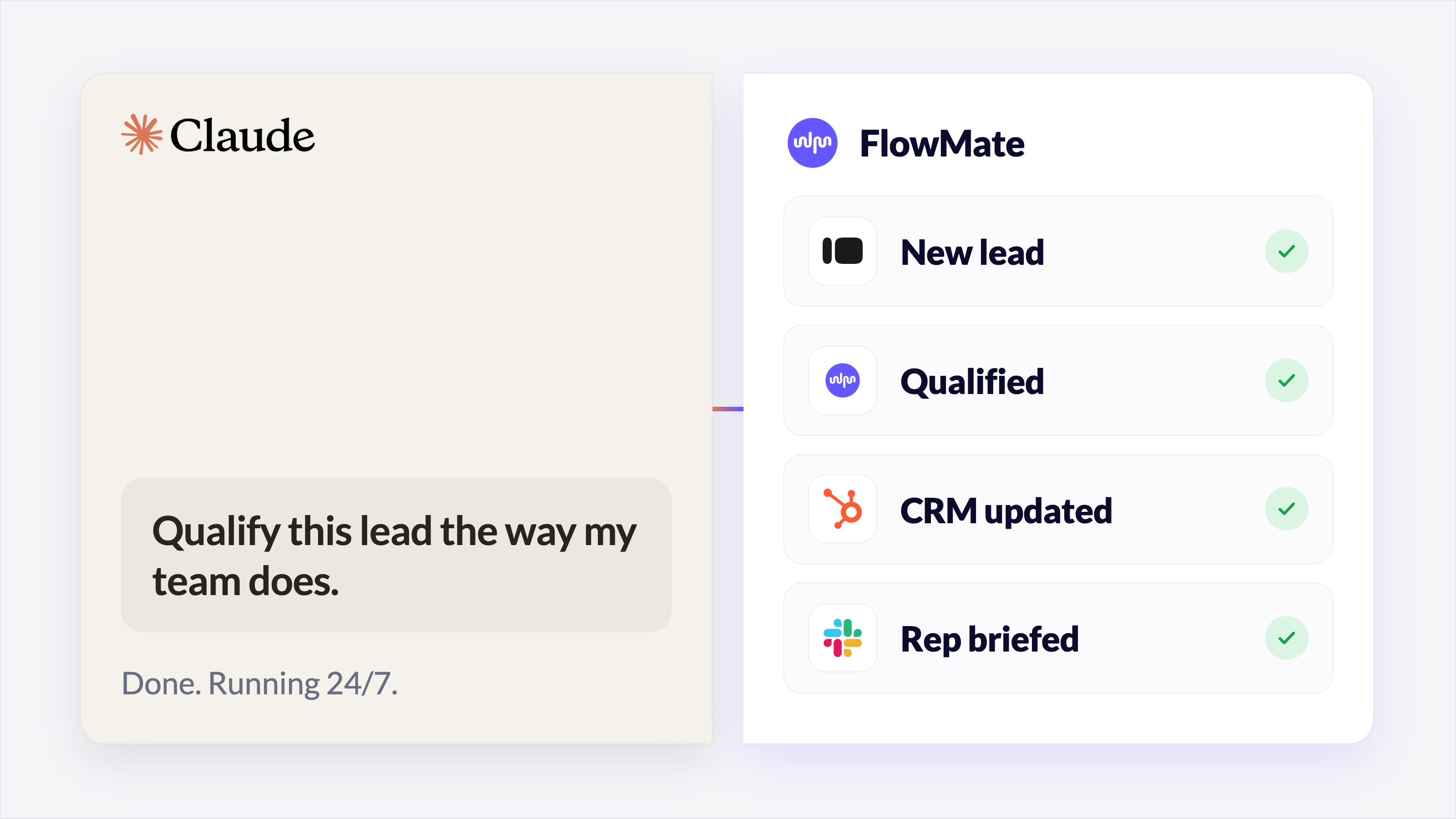Image resolution: width=1456 pixels, height=819 pixels.
Task: Click the FlowMate icon in Qualified row
Action: pyautogui.click(x=842, y=380)
